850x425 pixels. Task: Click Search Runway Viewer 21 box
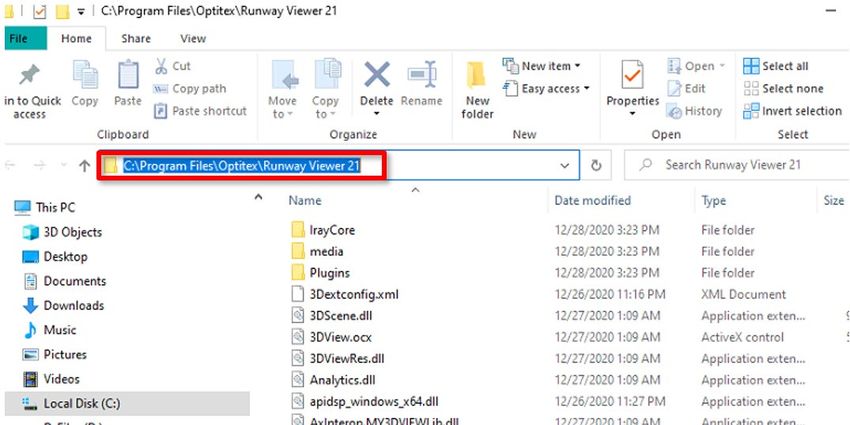pyautogui.click(x=737, y=165)
